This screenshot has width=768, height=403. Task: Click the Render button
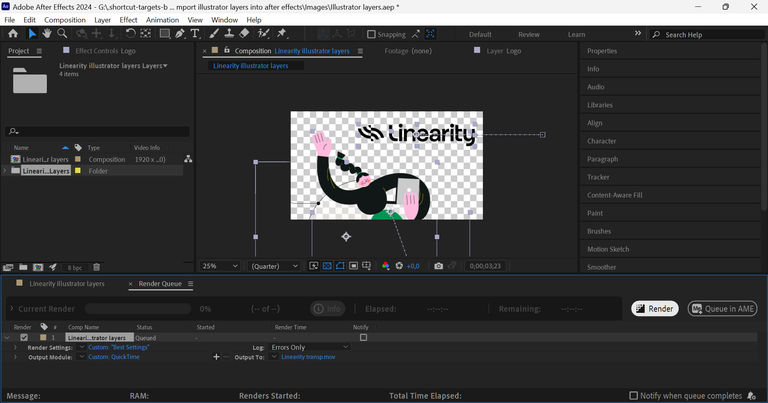(x=655, y=309)
